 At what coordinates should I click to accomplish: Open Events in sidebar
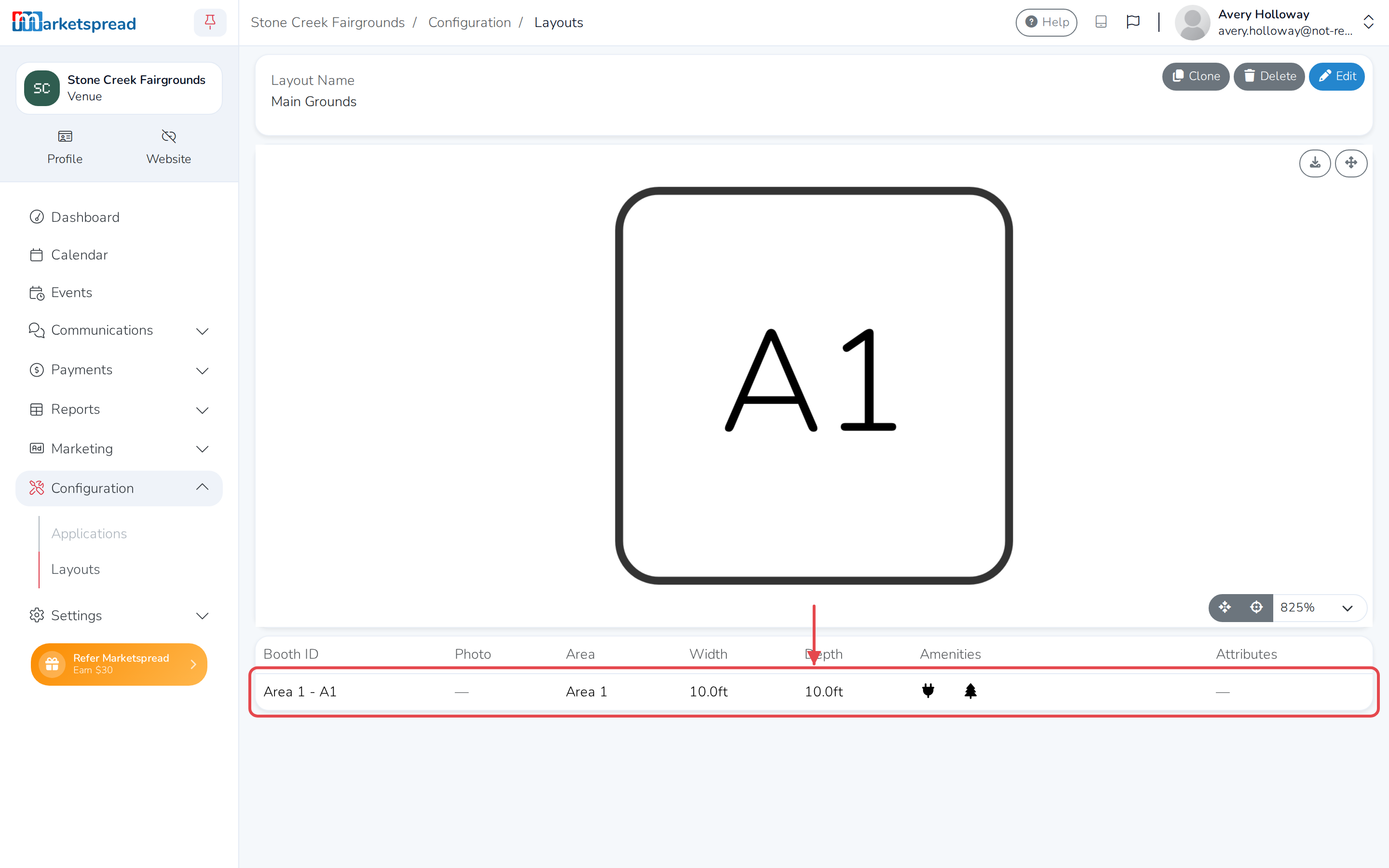pyautogui.click(x=119, y=292)
